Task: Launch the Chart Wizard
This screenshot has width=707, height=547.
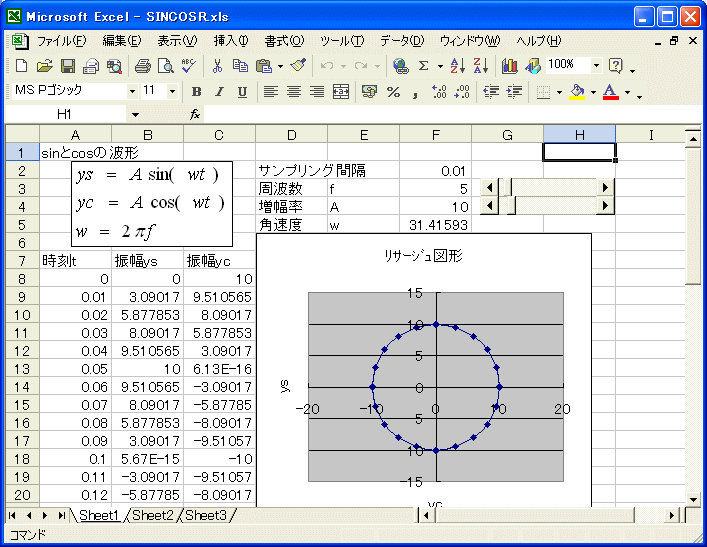Action: (510, 66)
